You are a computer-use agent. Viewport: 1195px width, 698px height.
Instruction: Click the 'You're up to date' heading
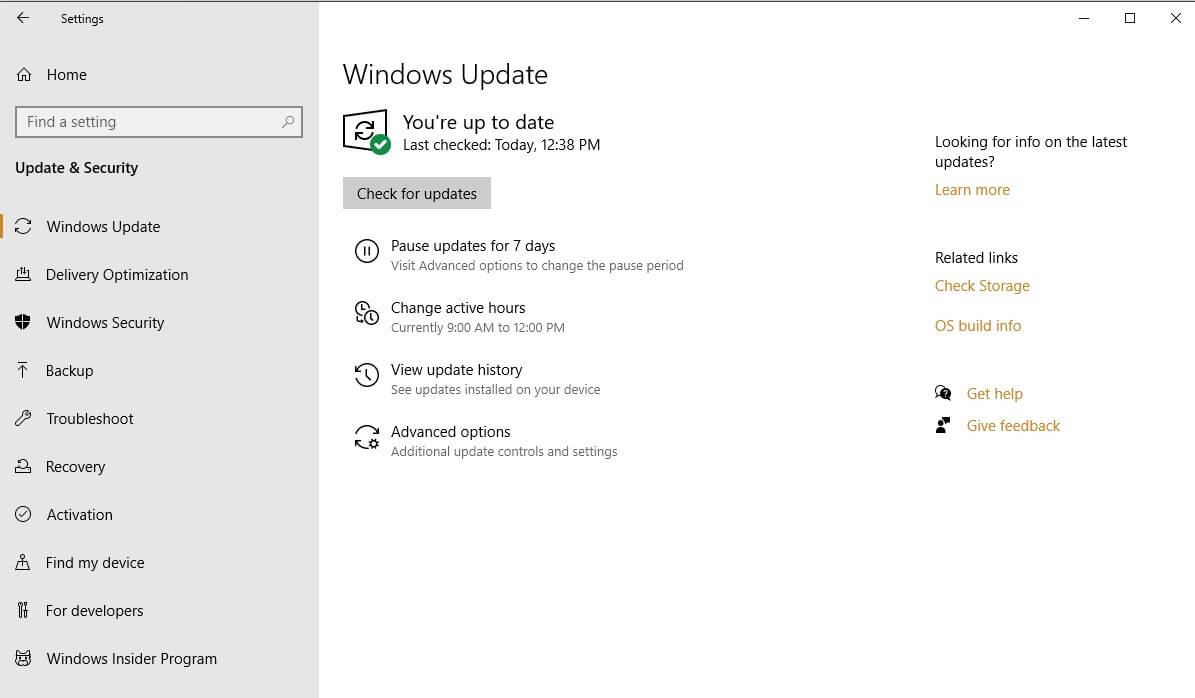tap(478, 122)
